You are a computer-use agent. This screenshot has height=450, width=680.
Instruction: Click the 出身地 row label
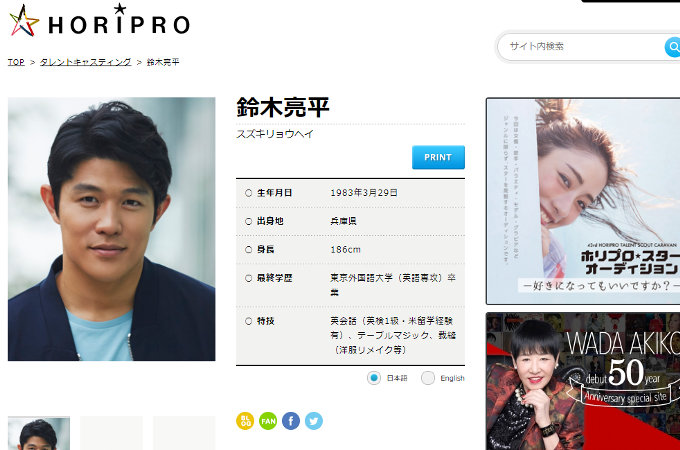coord(270,221)
